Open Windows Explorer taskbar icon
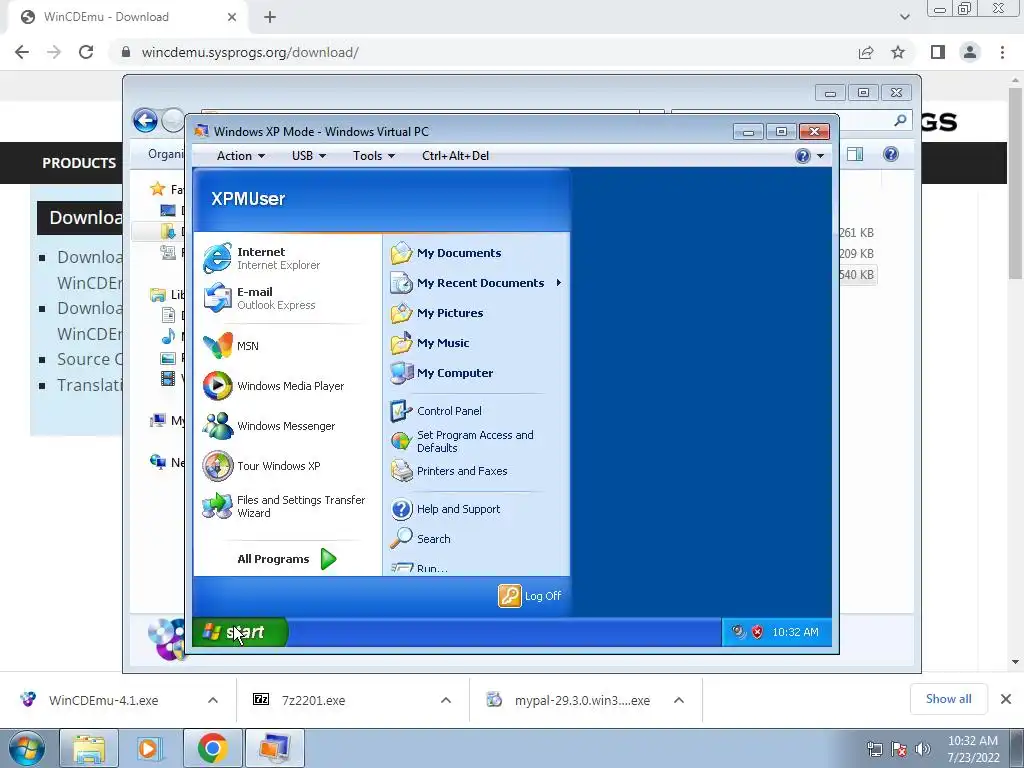Screen dimensions: 1024x768 [89, 748]
